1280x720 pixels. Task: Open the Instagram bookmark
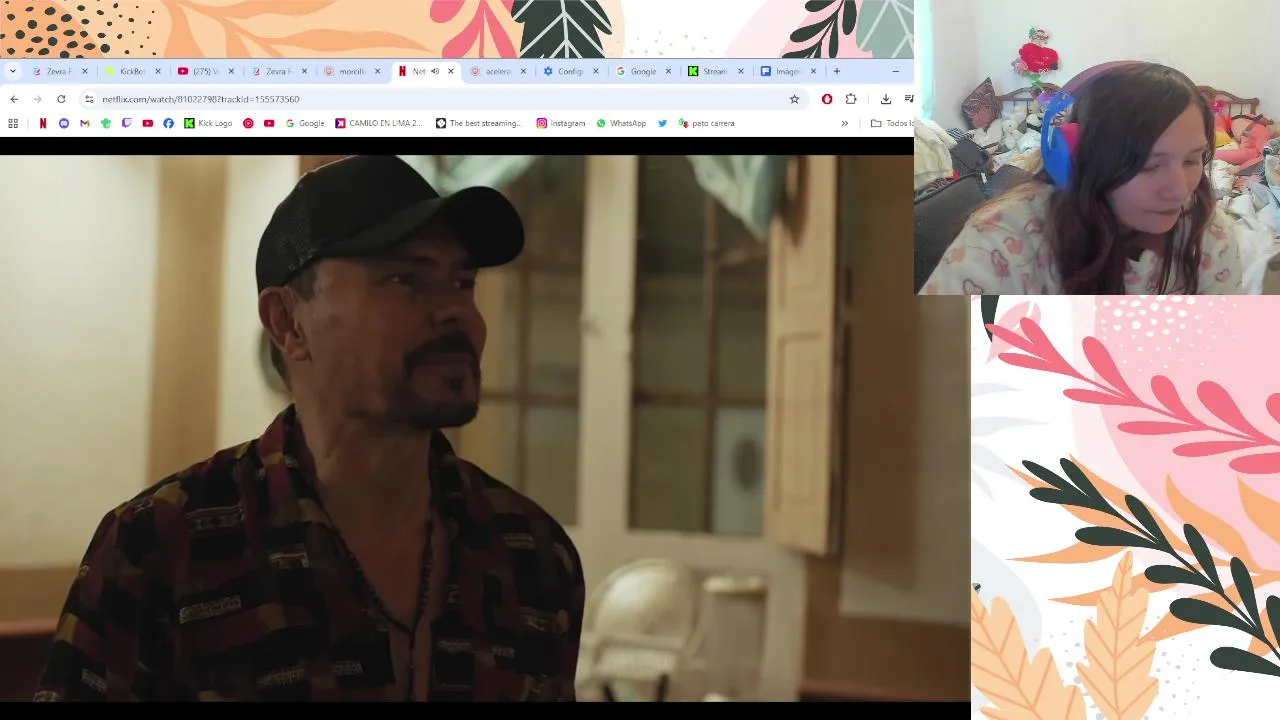pos(561,123)
